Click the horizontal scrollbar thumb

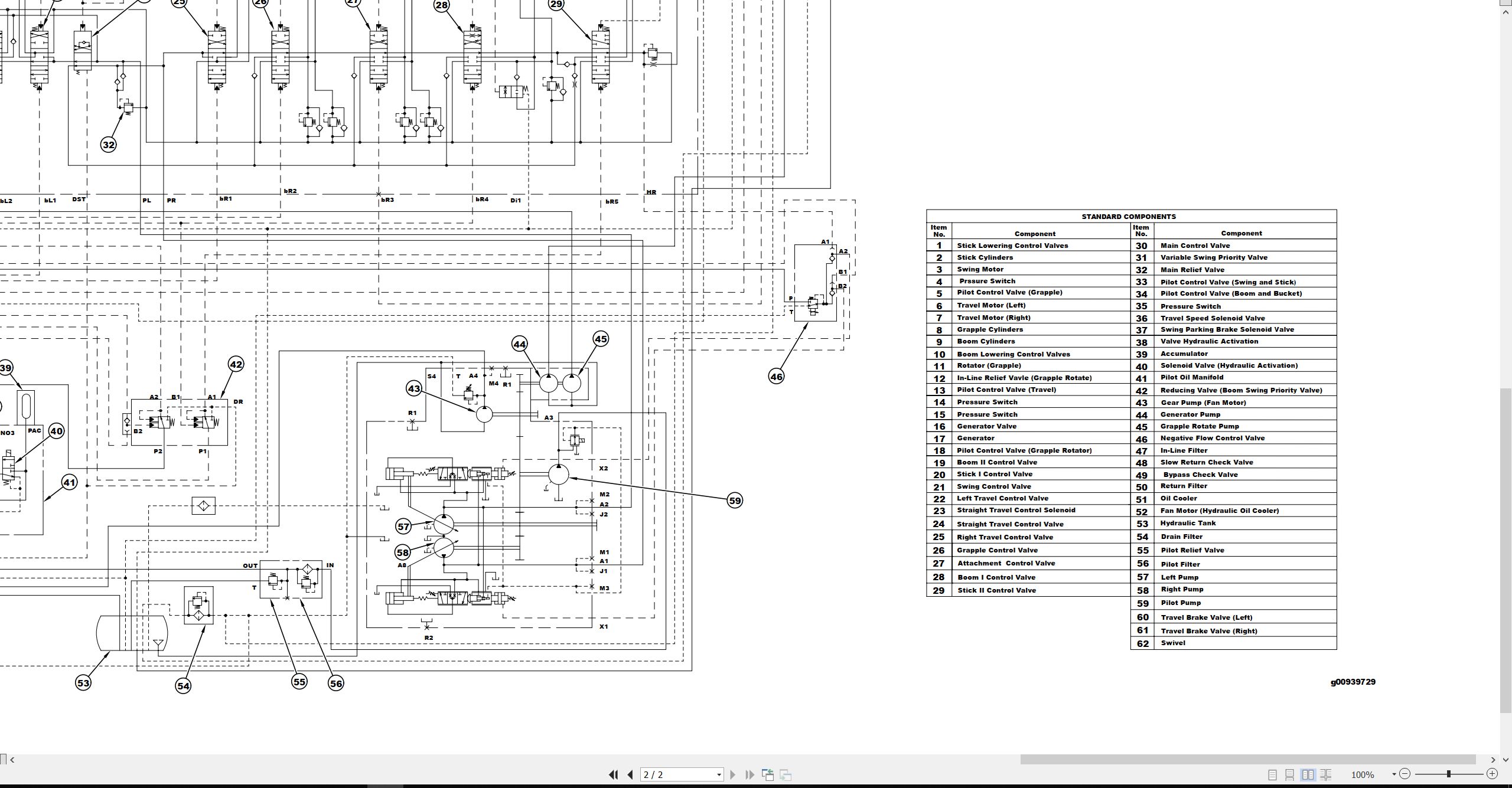[1248, 759]
